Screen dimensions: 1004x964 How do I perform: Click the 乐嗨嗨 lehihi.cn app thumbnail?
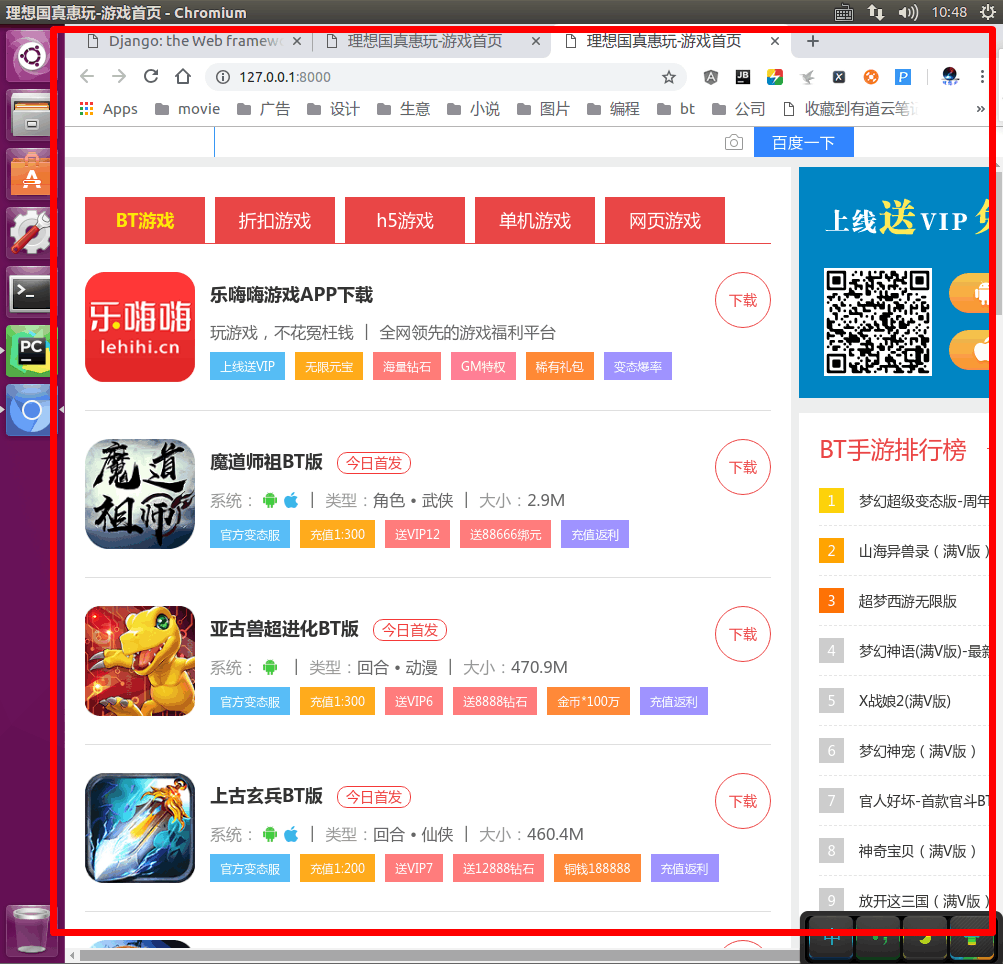(140, 327)
